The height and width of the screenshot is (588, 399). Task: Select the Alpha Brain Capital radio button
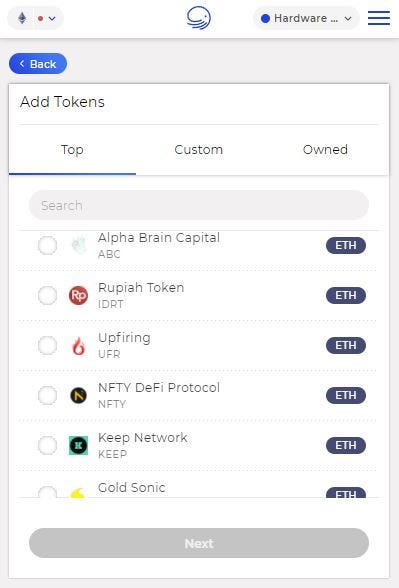pyautogui.click(x=48, y=245)
